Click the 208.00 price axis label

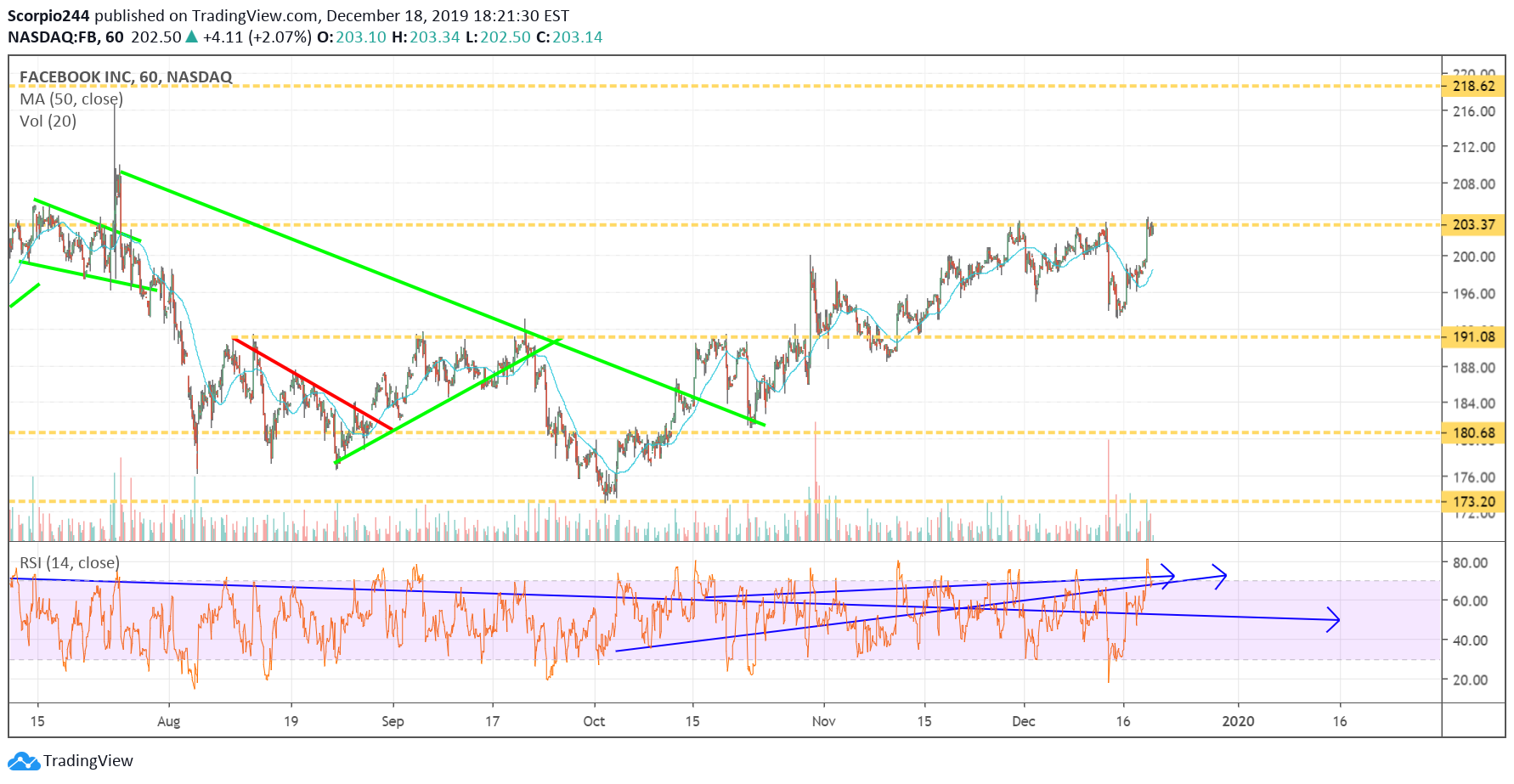pyautogui.click(x=1474, y=183)
